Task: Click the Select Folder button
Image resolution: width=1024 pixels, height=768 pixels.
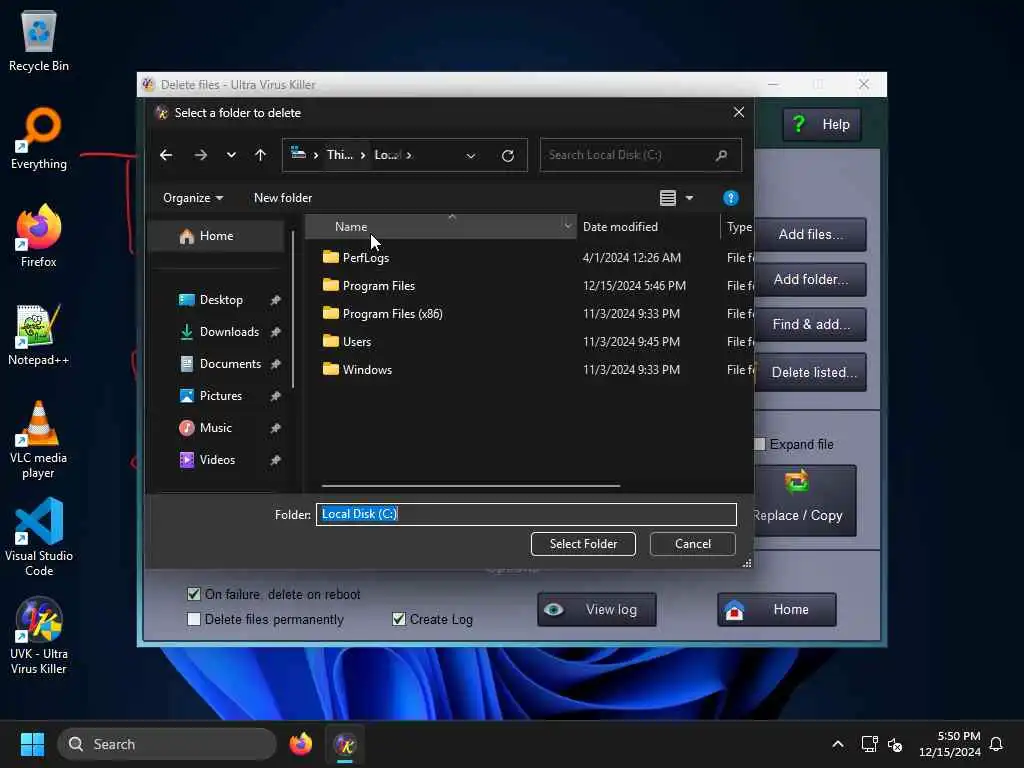Action: (x=583, y=543)
